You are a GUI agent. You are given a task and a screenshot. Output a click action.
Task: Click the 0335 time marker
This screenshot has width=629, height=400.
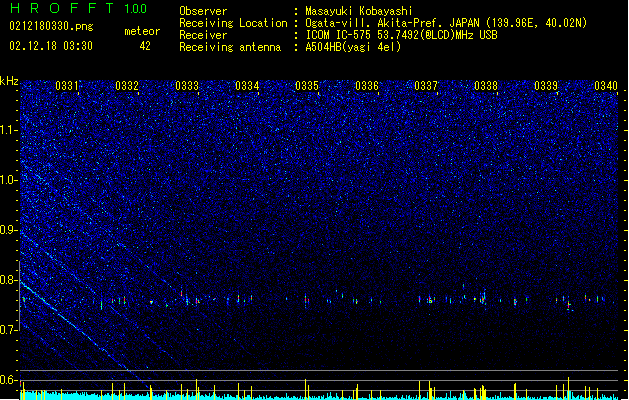click(307, 86)
